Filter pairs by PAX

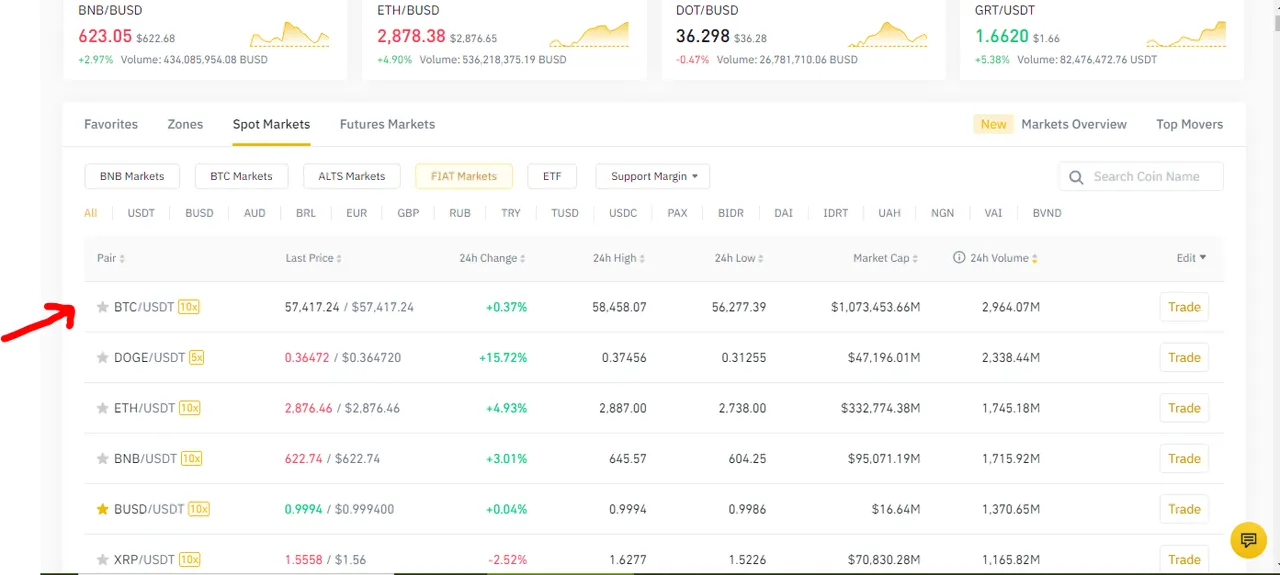click(x=677, y=213)
